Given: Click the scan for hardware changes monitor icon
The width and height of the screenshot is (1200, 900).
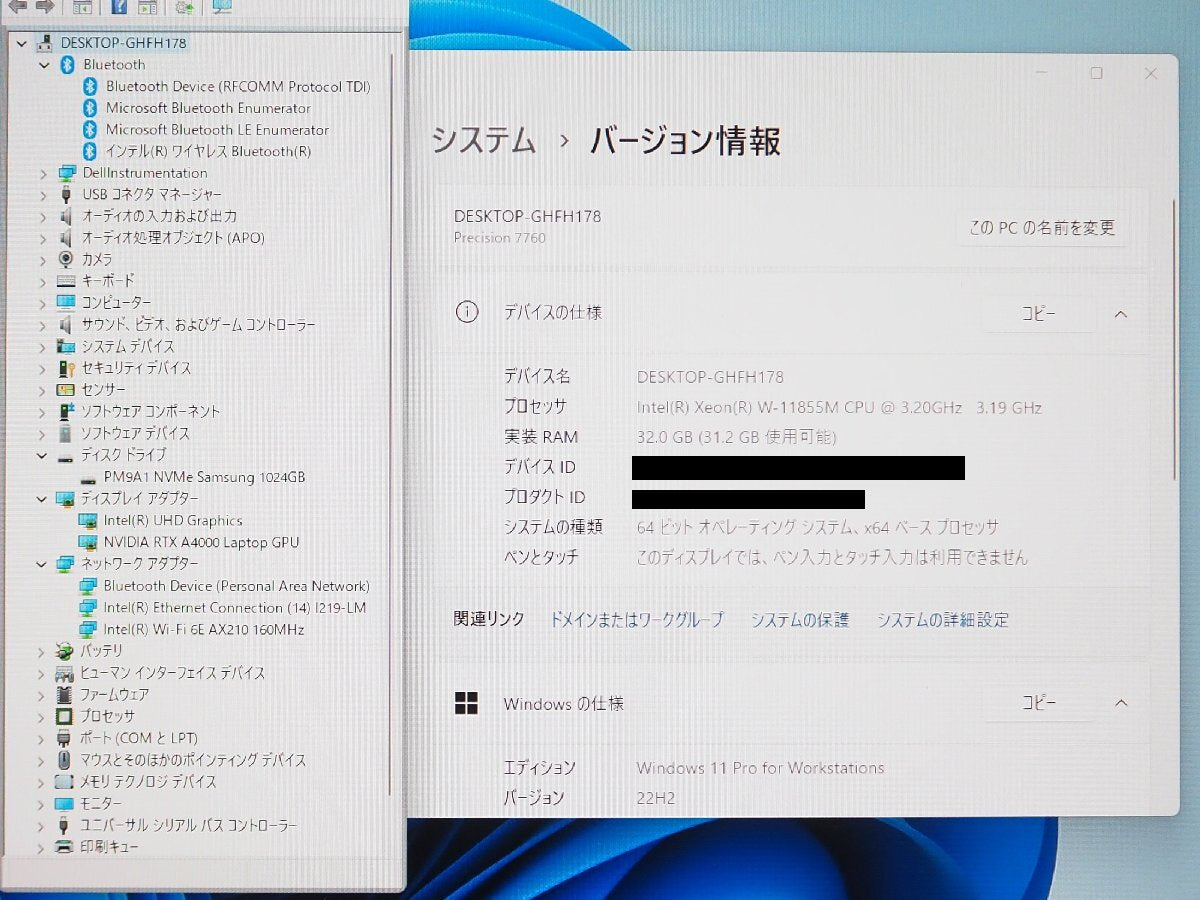Looking at the screenshot, I should [x=222, y=7].
